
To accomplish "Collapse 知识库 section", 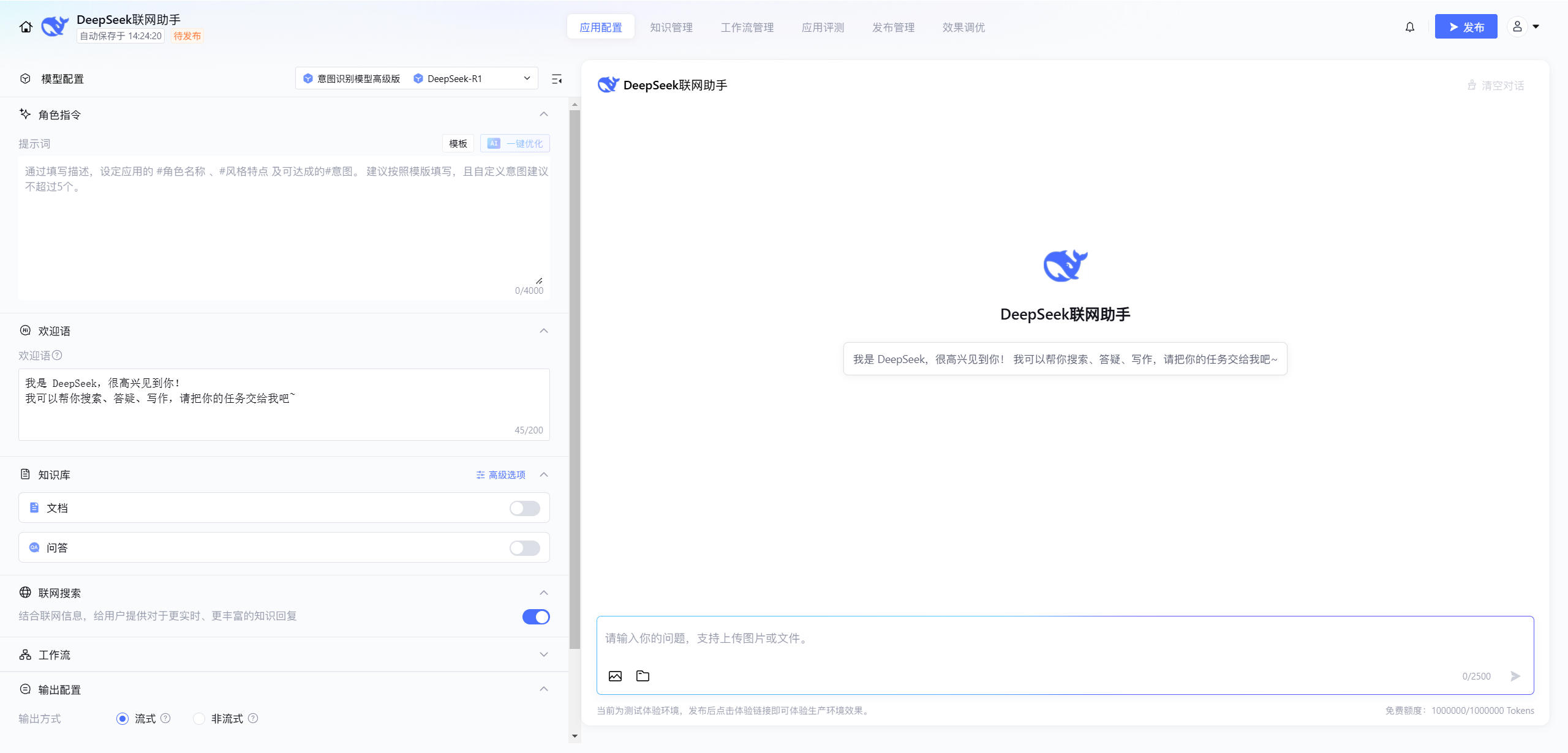I will [x=544, y=474].
